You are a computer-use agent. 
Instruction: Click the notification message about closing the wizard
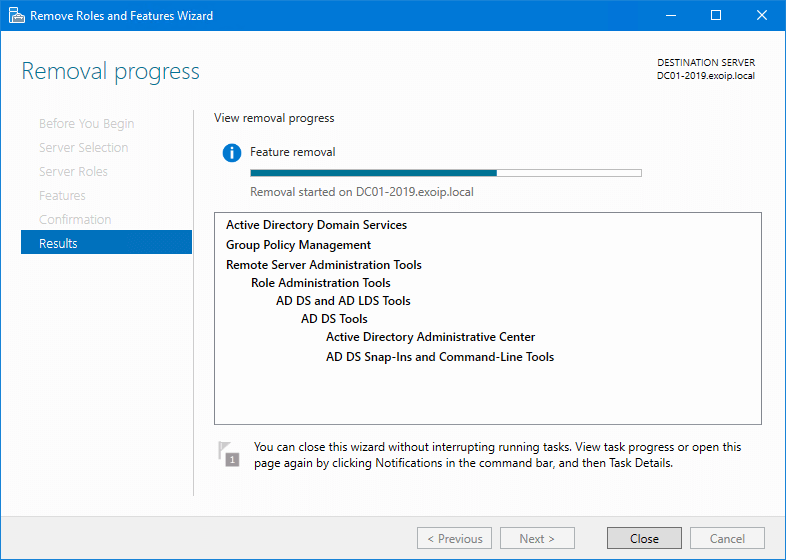497,455
